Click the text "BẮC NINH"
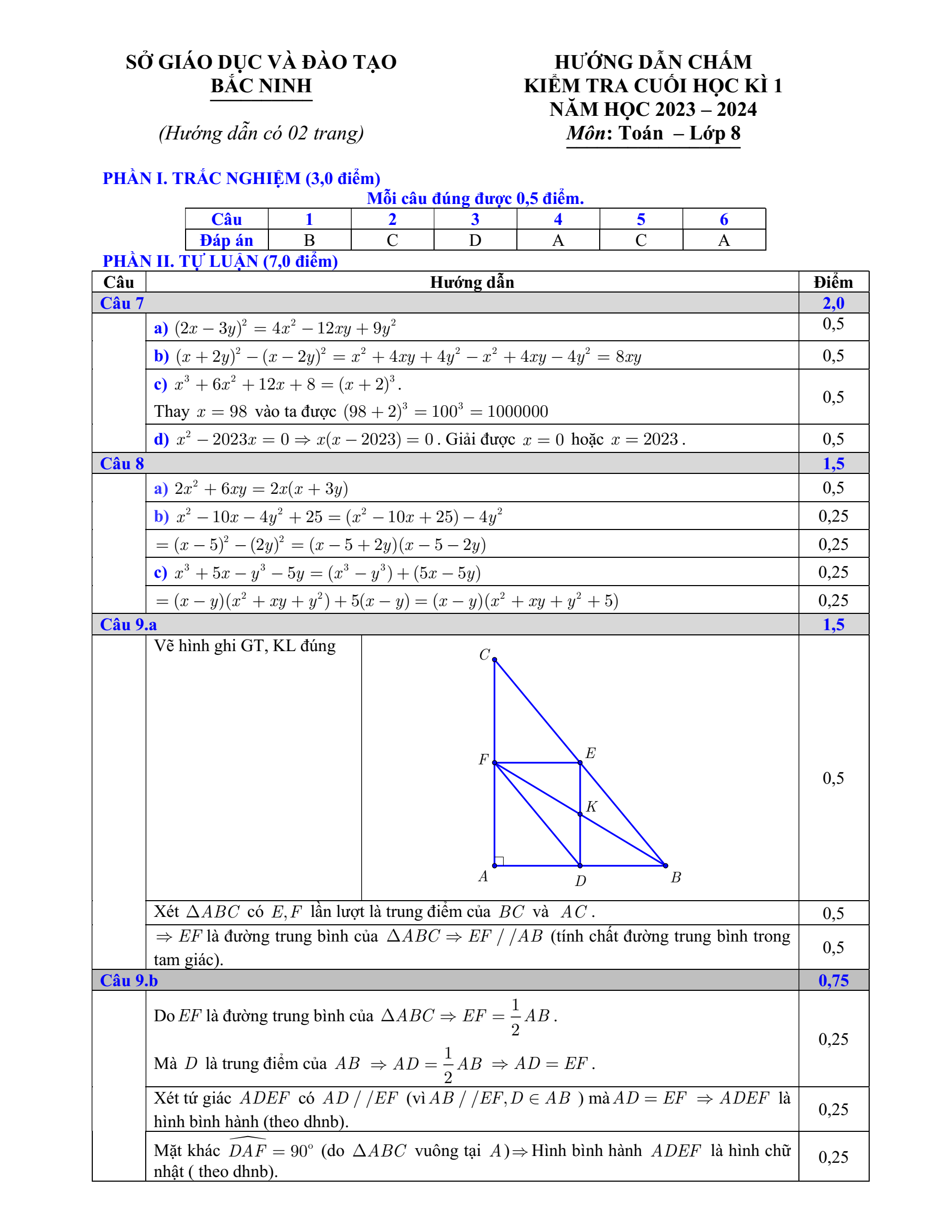The height and width of the screenshot is (1232, 952). (x=261, y=86)
